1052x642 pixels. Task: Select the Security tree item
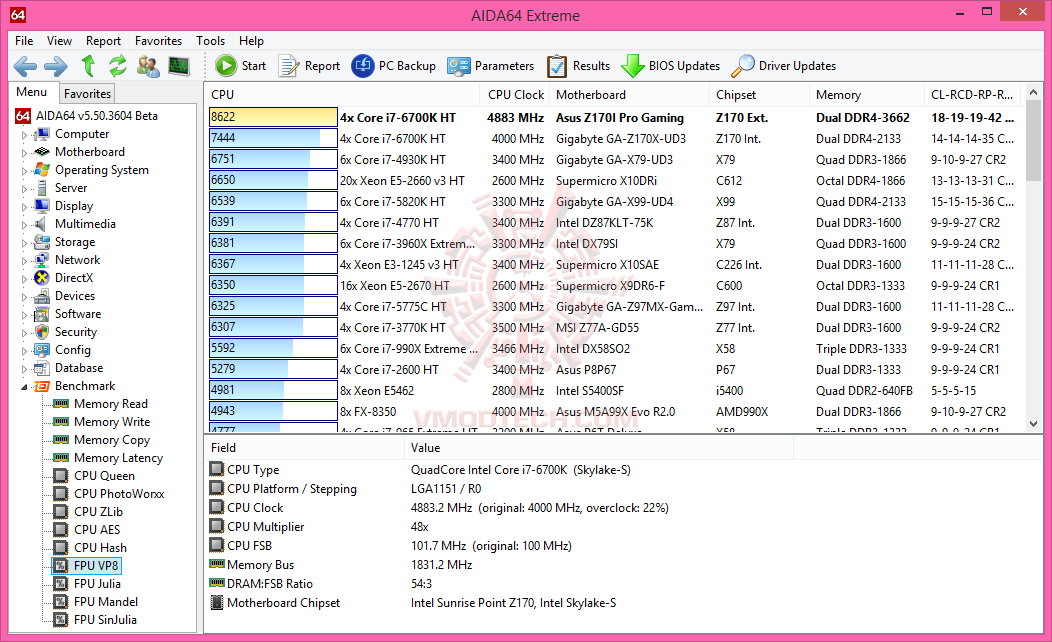pyautogui.click(x=76, y=332)
